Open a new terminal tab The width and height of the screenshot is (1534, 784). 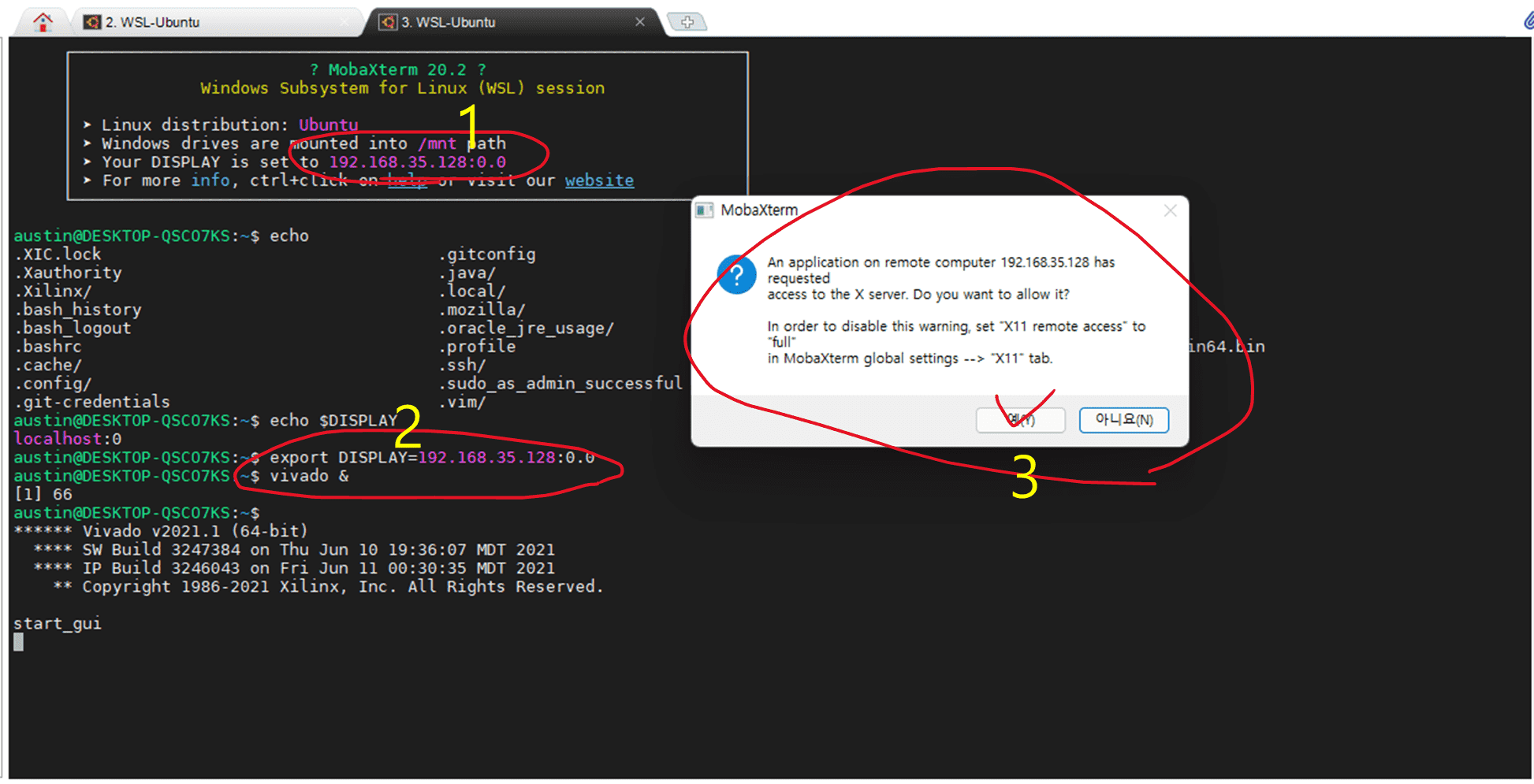click(687, 22)
